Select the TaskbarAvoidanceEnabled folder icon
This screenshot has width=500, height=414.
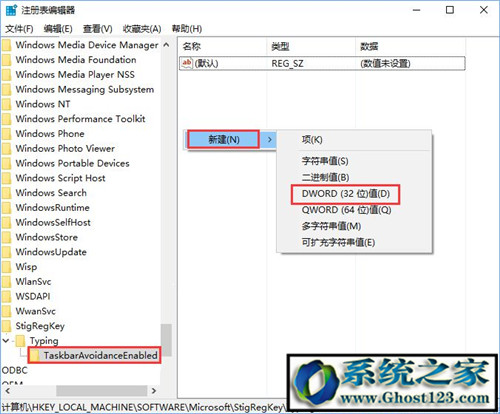(34, 356)
